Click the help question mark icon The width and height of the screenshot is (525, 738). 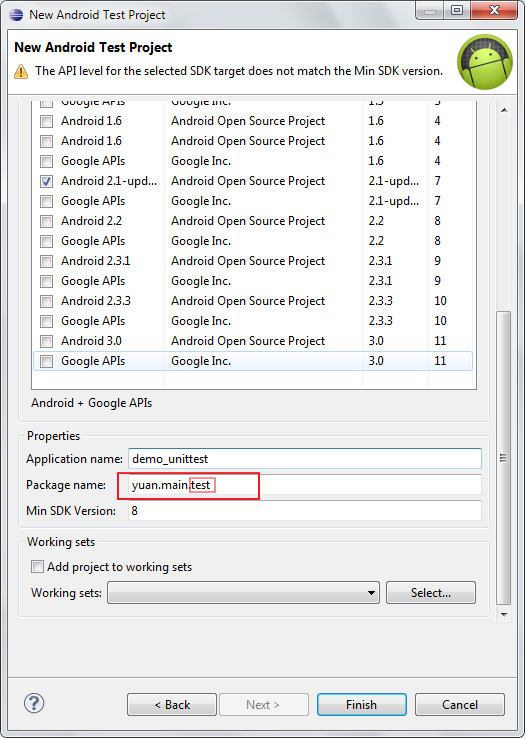(34, 704)
